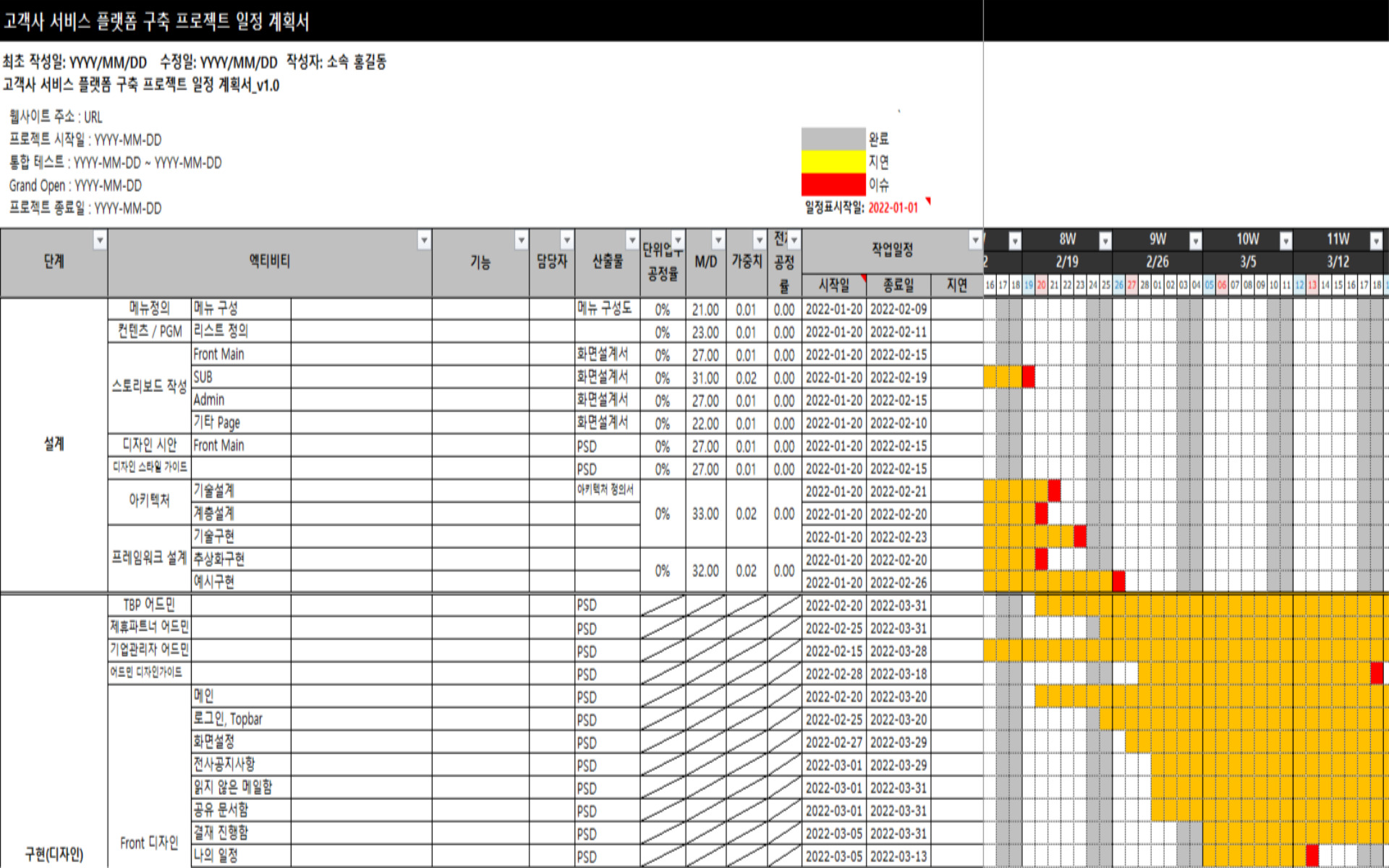1389x868 pixels.
Task: Select the 제휴파트너 어드민 row cell
Action: click(149, 627)
